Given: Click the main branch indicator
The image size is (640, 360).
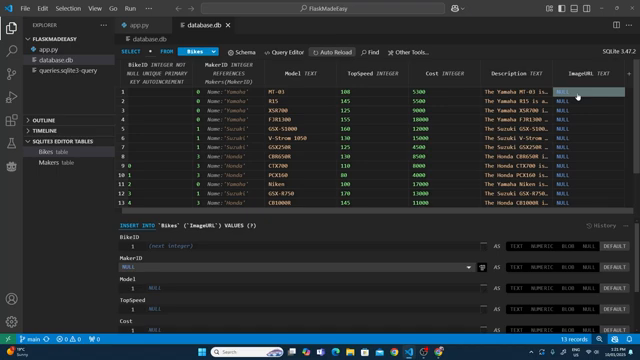Looking at the screenshot, I should coord(30,339).
